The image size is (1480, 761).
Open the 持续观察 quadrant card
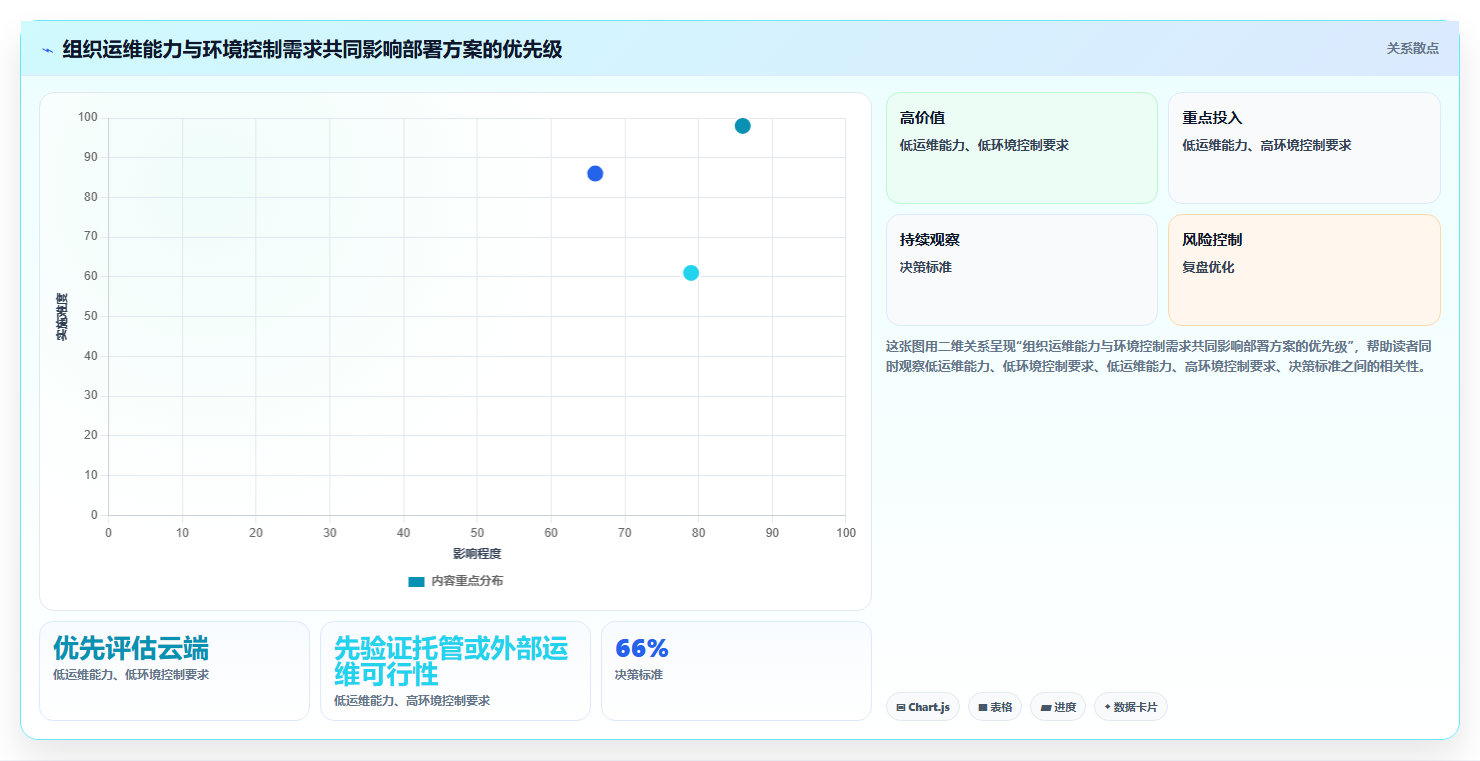[1021, 270]
